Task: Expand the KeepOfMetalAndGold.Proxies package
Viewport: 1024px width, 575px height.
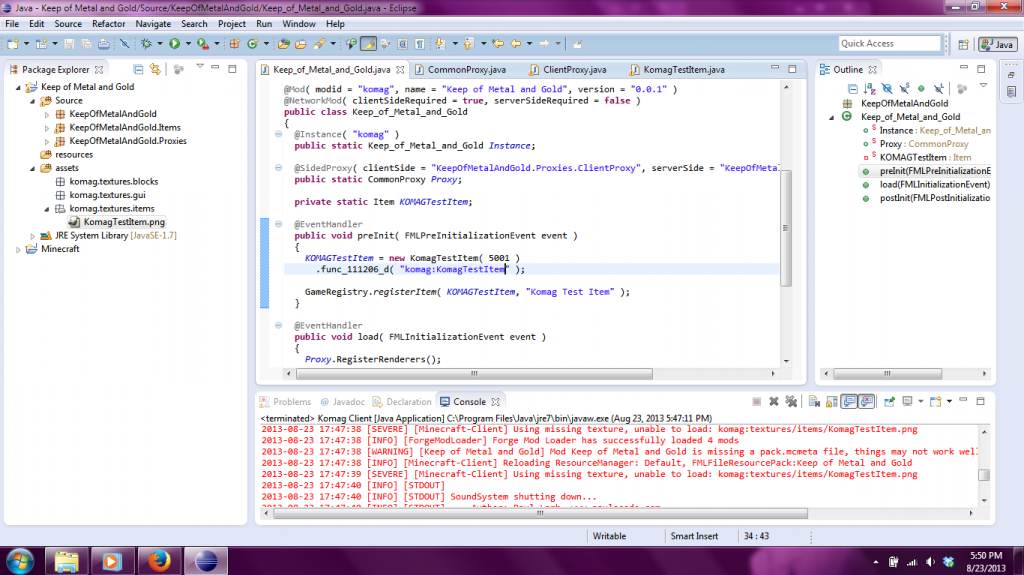Action: pyautogui.click(x=47, y=141)
